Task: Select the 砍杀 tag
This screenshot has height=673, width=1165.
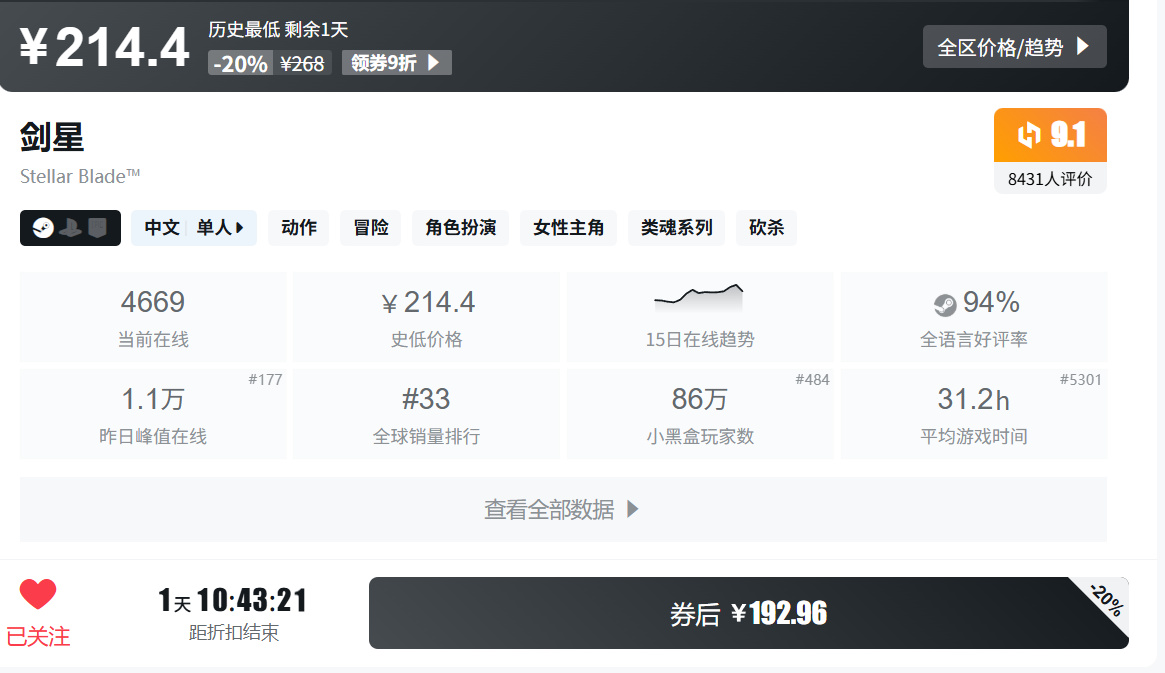Action: pos(766,228)
